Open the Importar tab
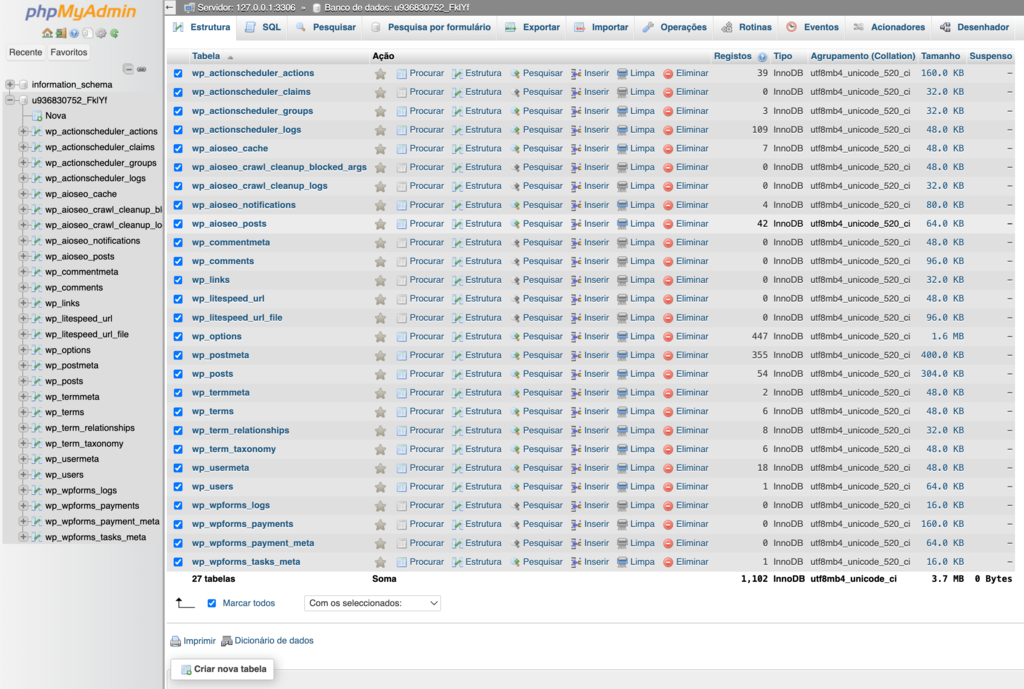Viewport: 1024px width, 689px height. (x=601, y=27)
